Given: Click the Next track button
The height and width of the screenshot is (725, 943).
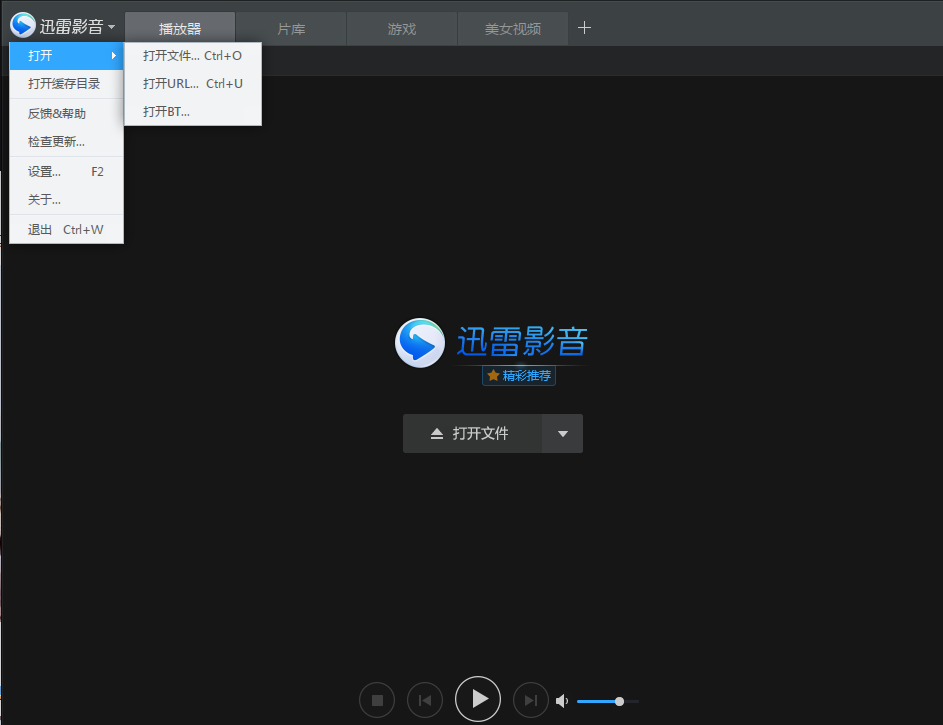Looking at the screenshot, I should click(x=531, y=701).
